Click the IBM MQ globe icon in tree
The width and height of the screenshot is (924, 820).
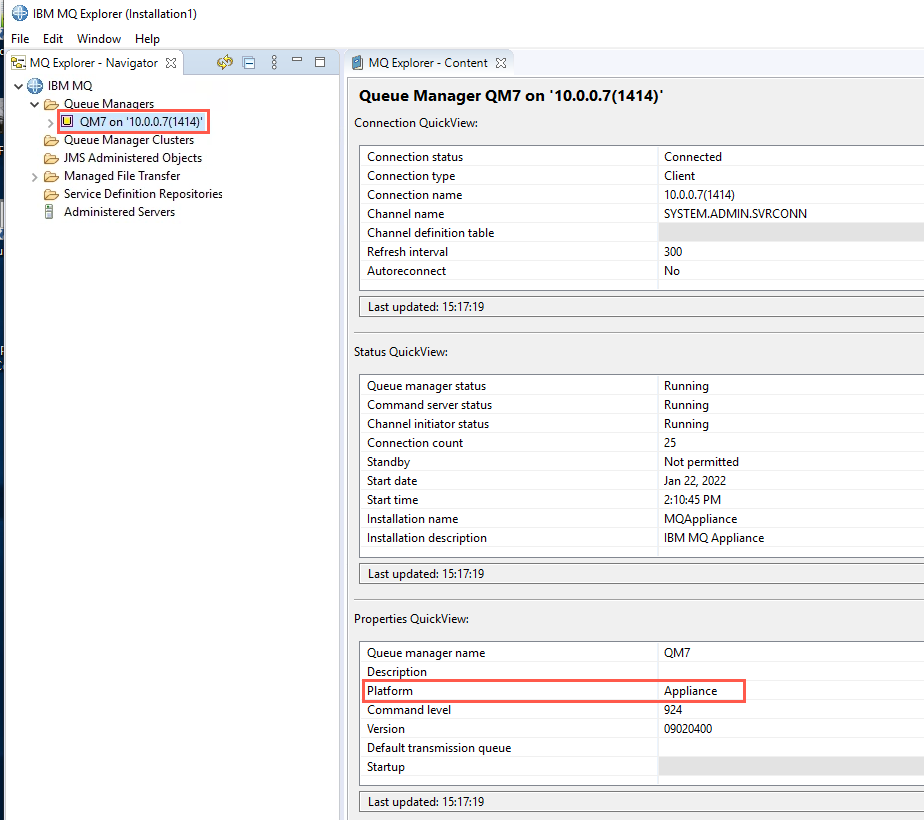35,86
